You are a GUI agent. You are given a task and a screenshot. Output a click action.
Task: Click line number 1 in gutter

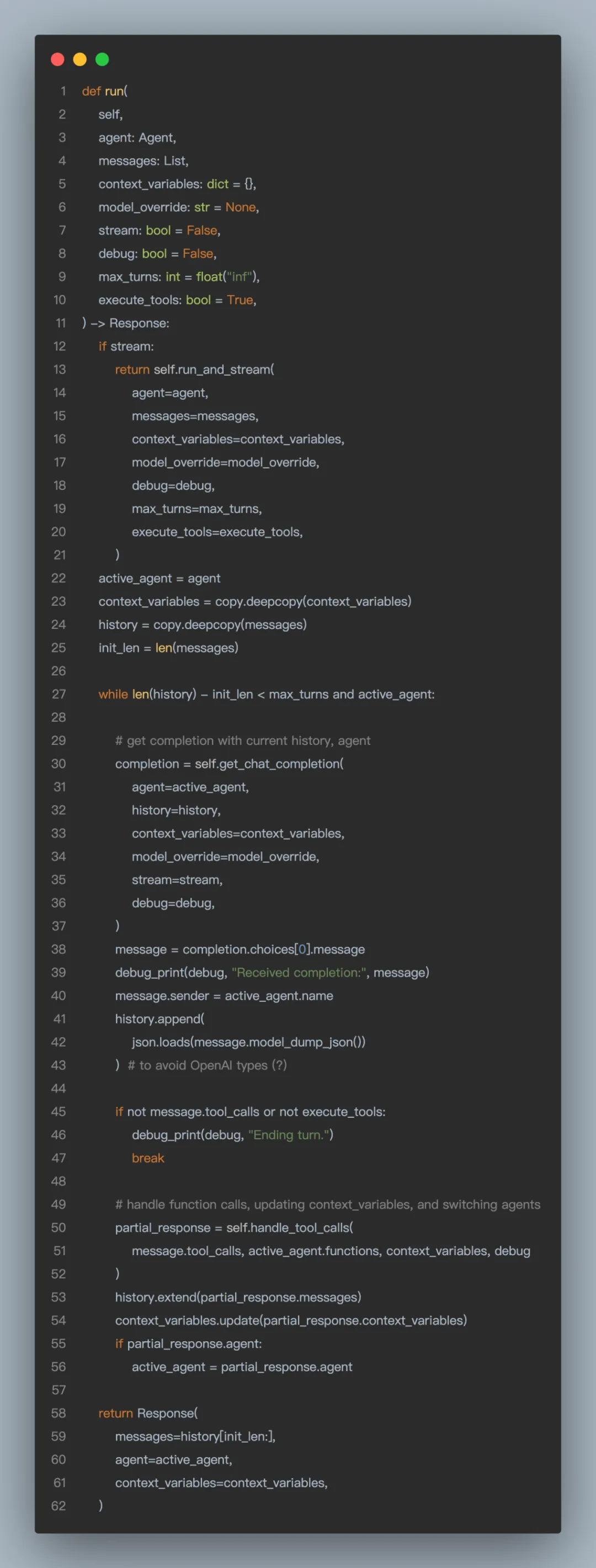click(x=63, y=91)
